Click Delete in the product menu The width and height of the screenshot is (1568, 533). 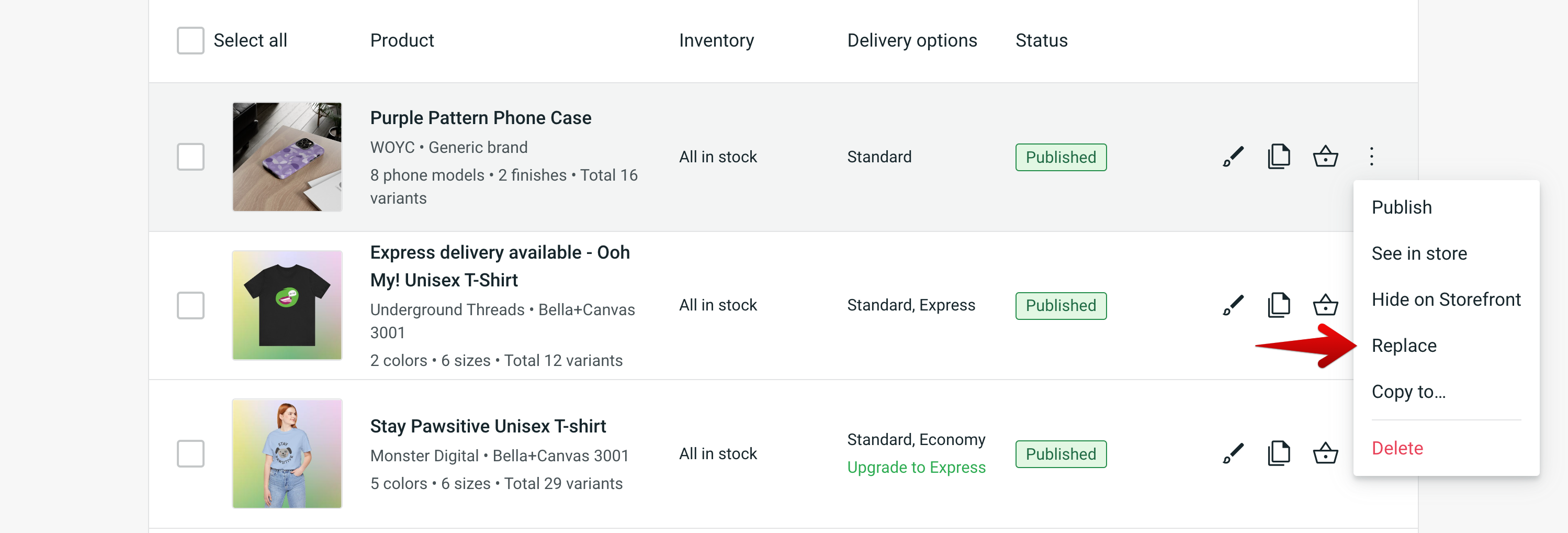pyautogui.click(x=1397, y=448)
